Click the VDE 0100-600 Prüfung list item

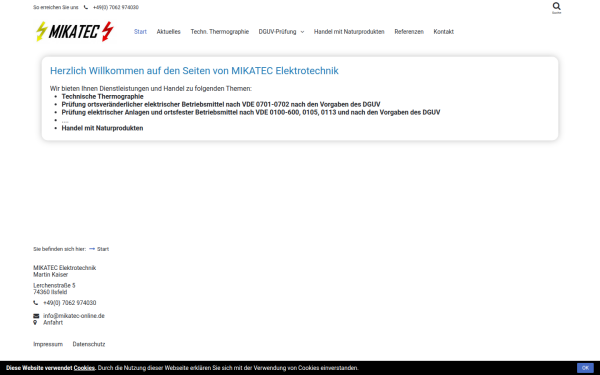251,112
